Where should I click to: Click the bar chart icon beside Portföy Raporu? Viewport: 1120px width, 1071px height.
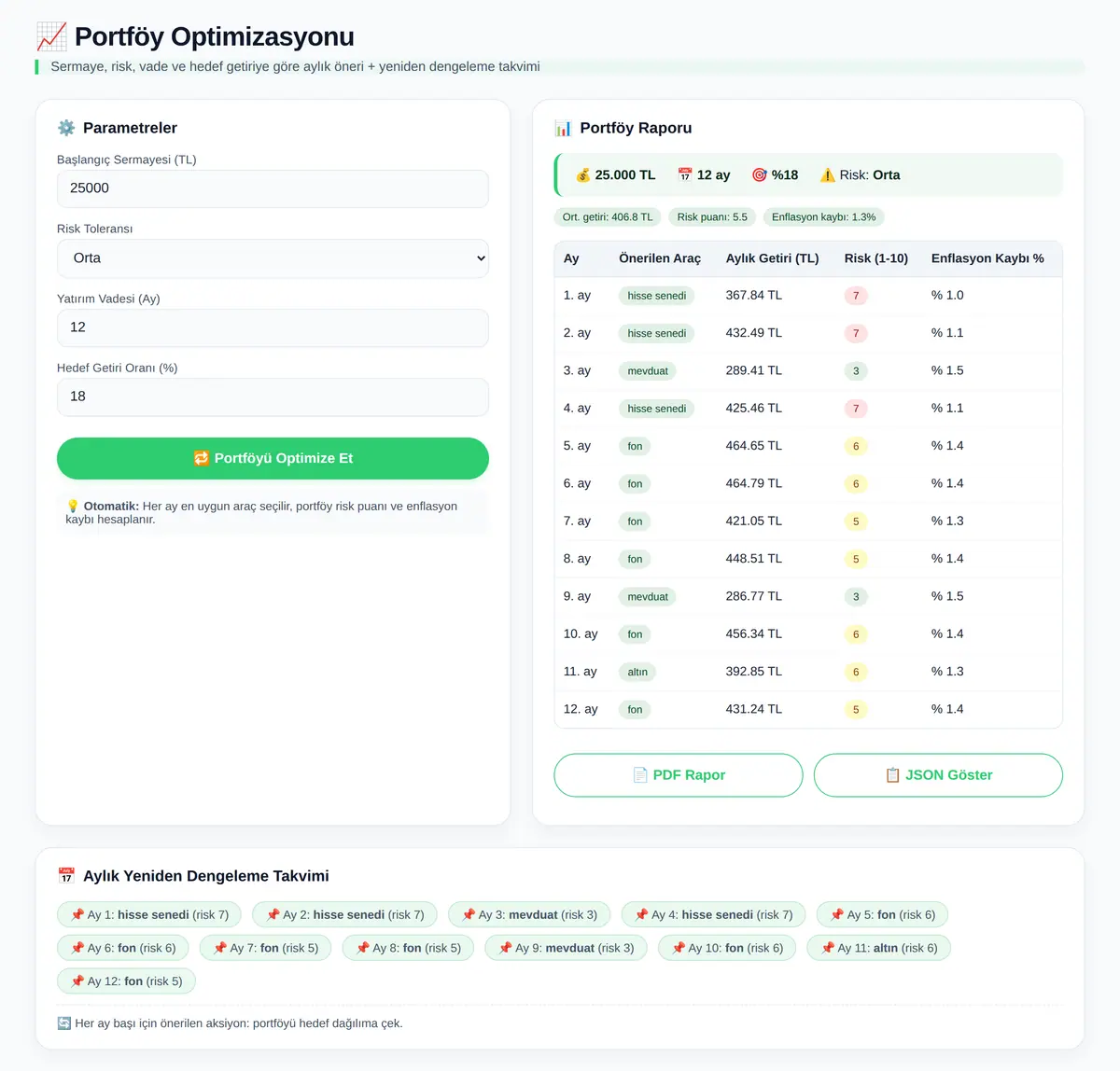point(563,128)
